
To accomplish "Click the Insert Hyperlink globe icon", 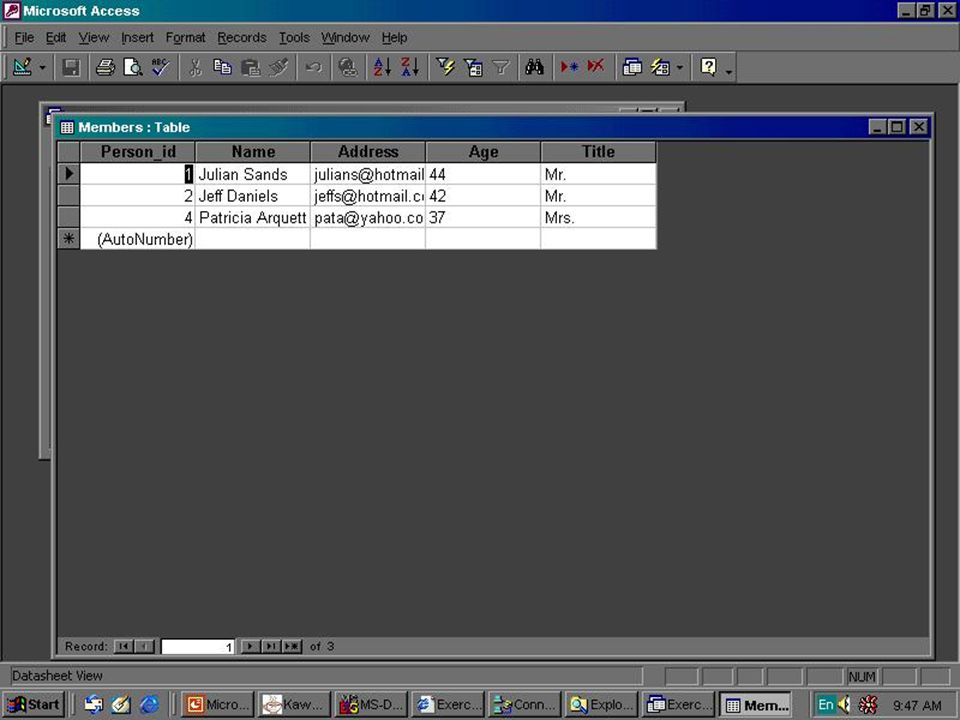I will 348,67.
